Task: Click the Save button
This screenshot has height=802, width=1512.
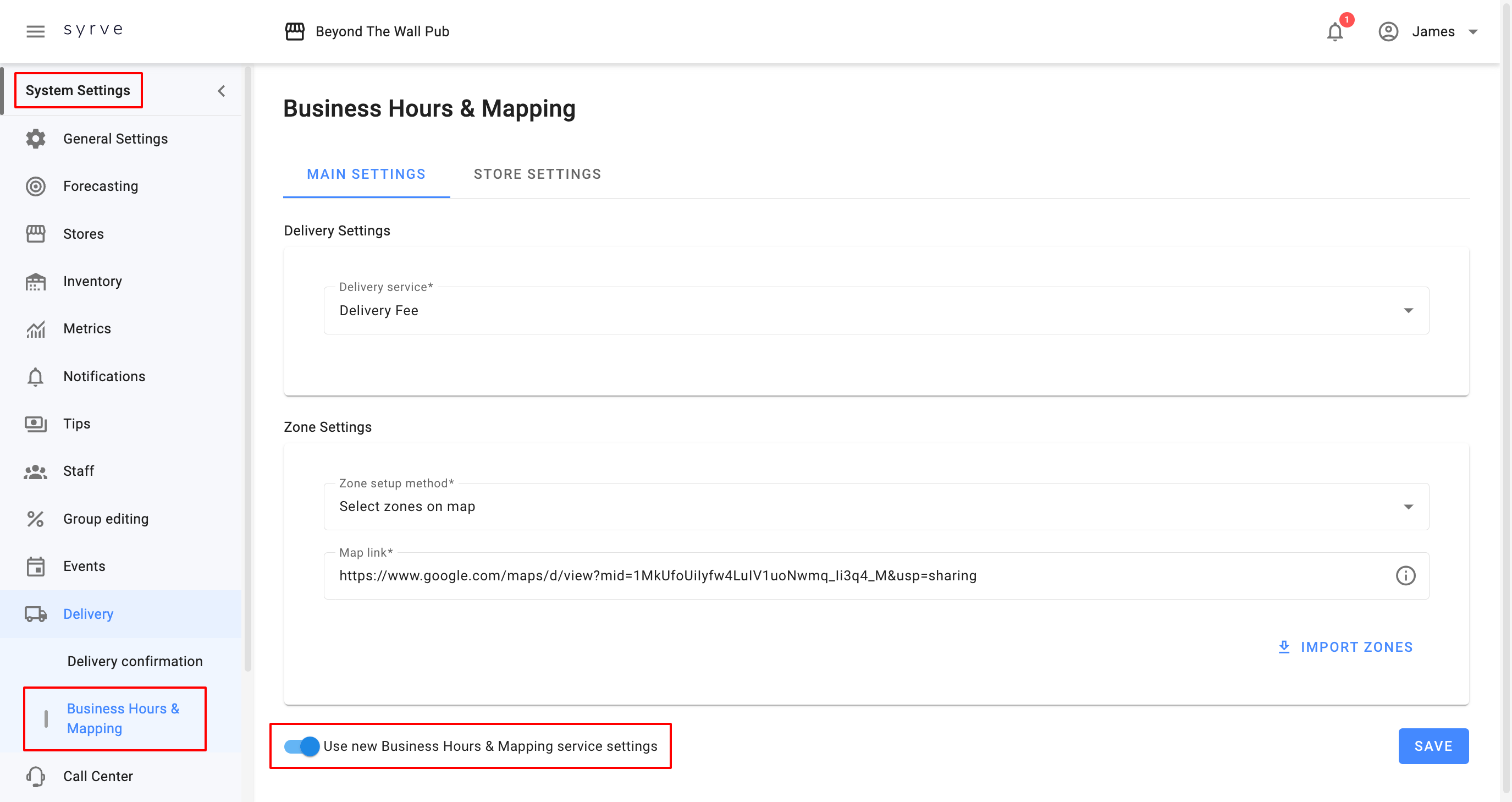Action: click(1433, 746)
